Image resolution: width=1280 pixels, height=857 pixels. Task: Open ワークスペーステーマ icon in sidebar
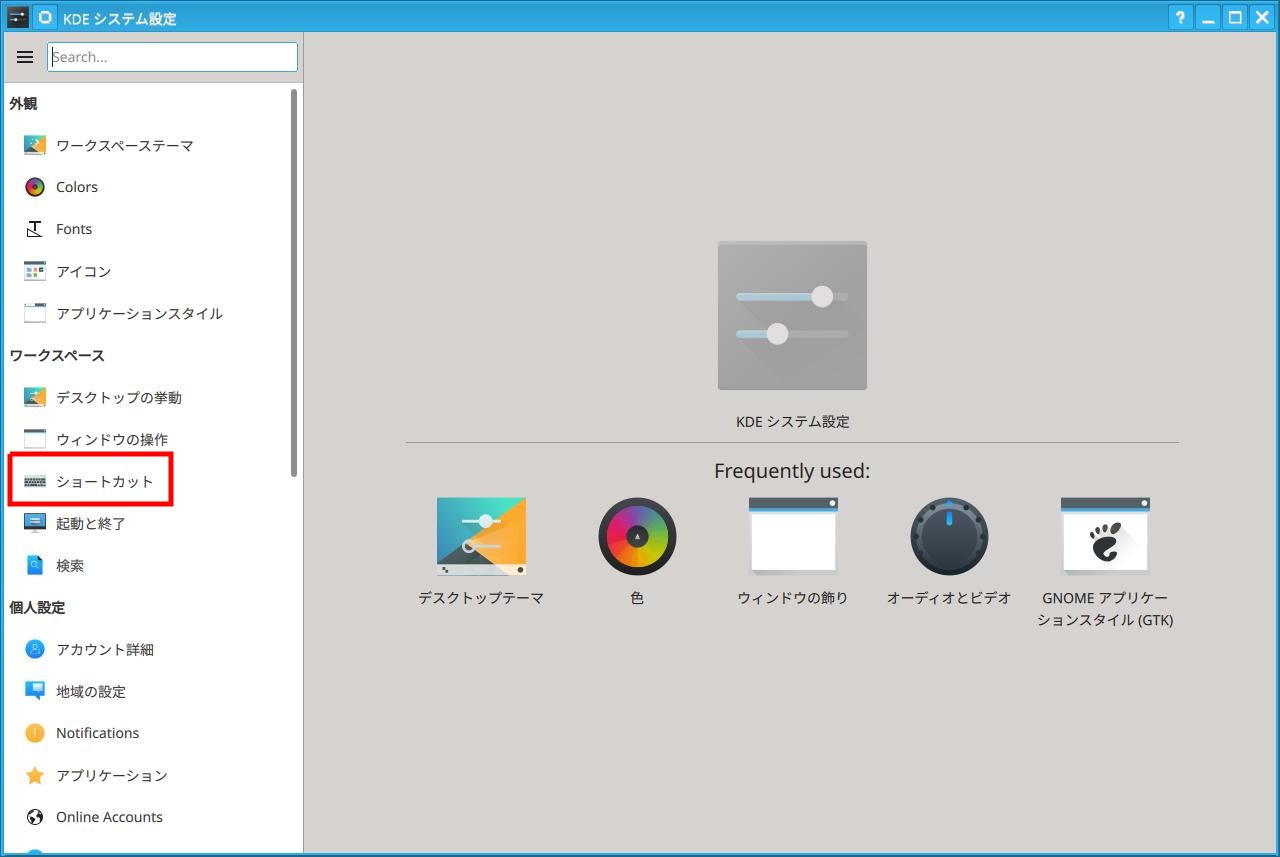point(35,145)
